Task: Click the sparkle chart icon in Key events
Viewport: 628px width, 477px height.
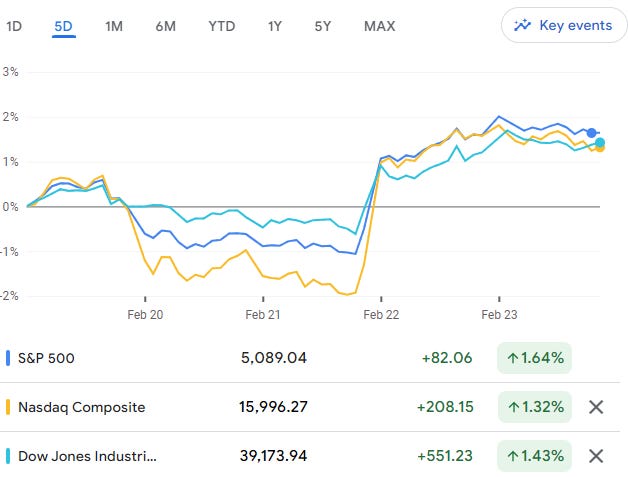Action: [x=522, y=25]
